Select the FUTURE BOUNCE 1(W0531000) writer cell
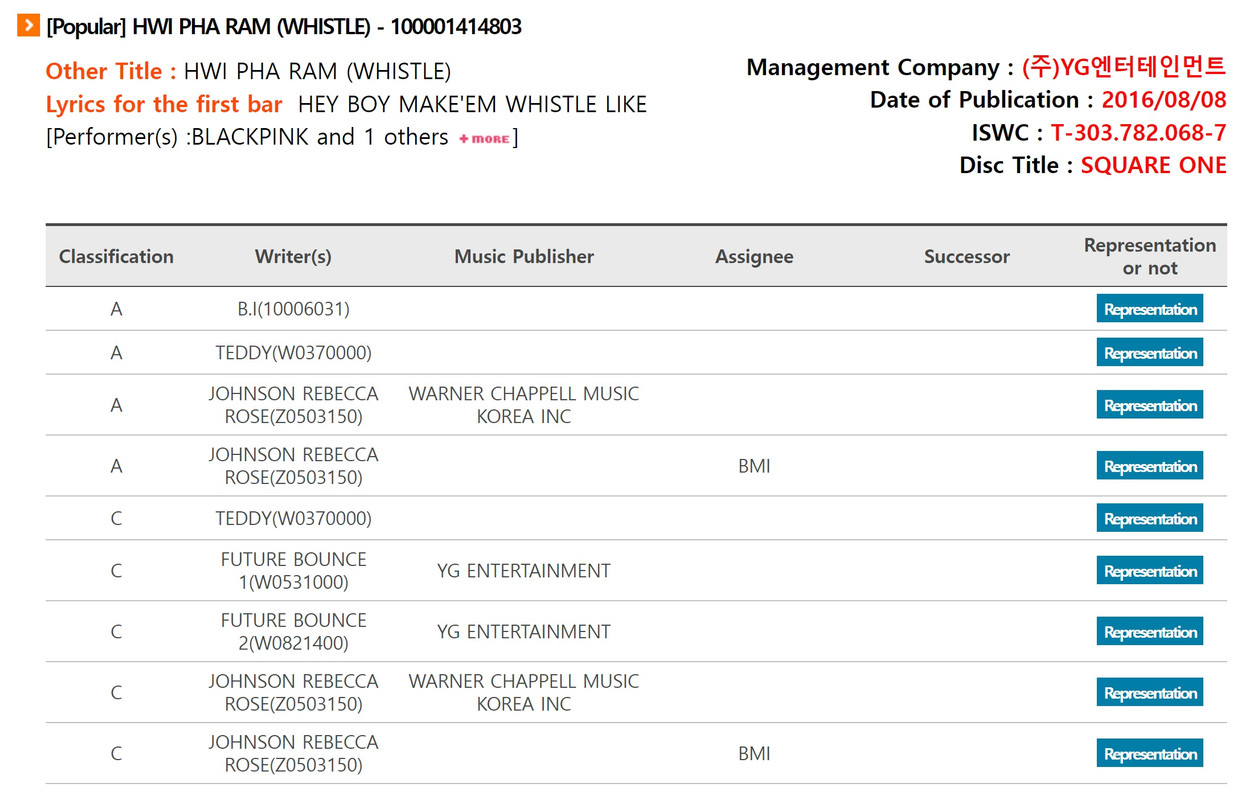This screenshot has height=800, width=1257. click(293, 571)
